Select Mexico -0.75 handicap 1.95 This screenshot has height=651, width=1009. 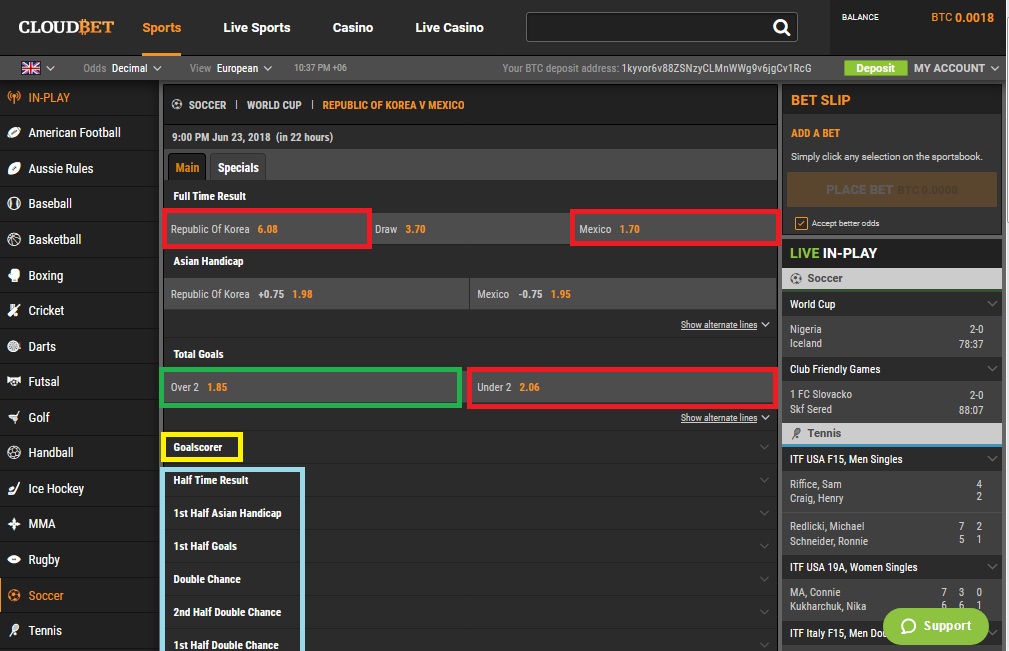pos(623,294)
